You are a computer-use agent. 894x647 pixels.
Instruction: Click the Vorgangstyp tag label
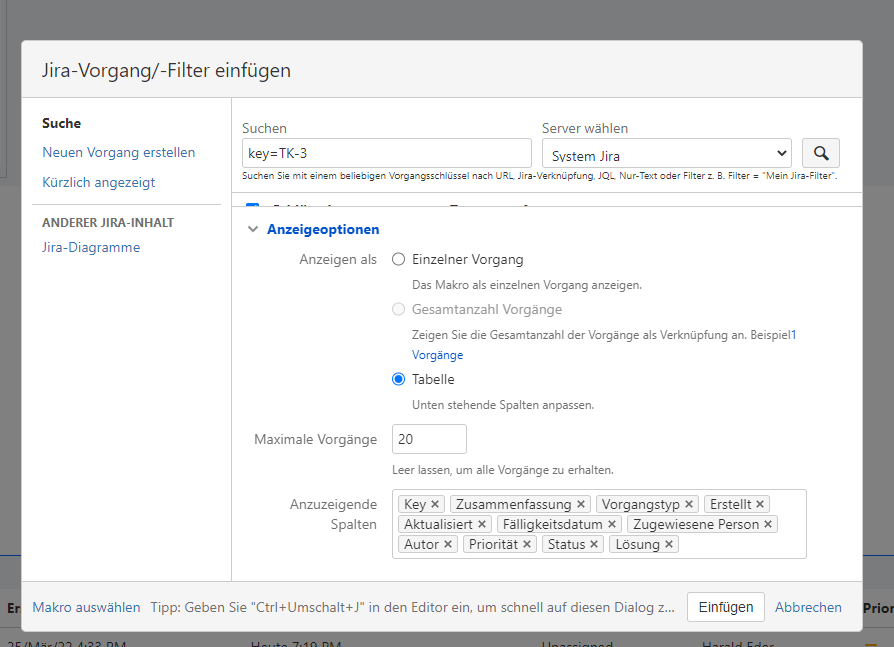click(x=640, y=504)
